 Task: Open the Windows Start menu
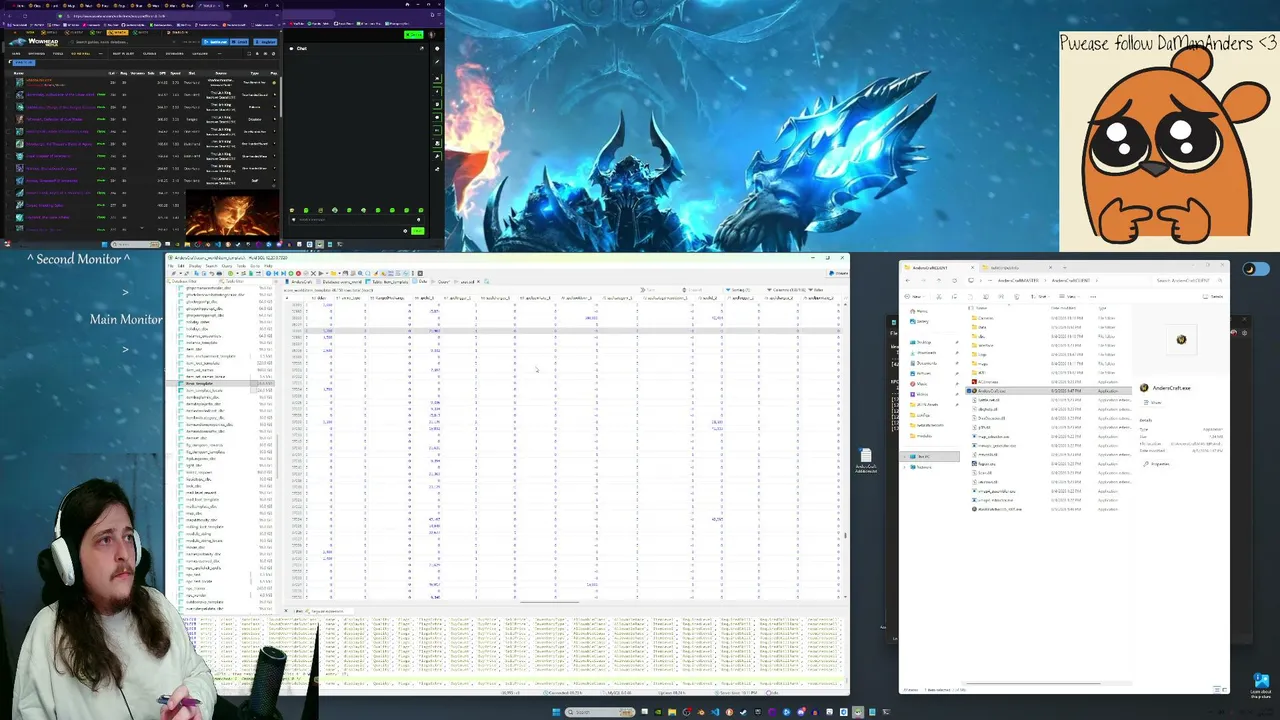point(557,712)
